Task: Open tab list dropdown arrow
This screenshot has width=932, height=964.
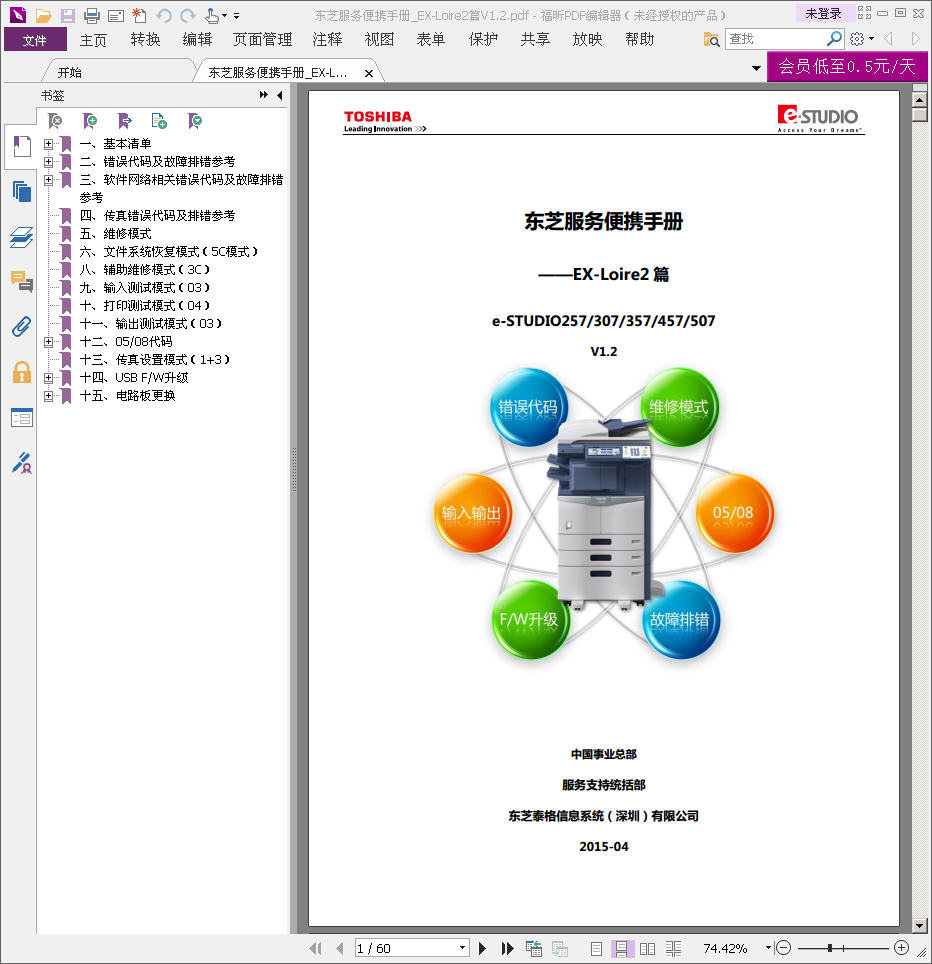Action: (756, 68)
